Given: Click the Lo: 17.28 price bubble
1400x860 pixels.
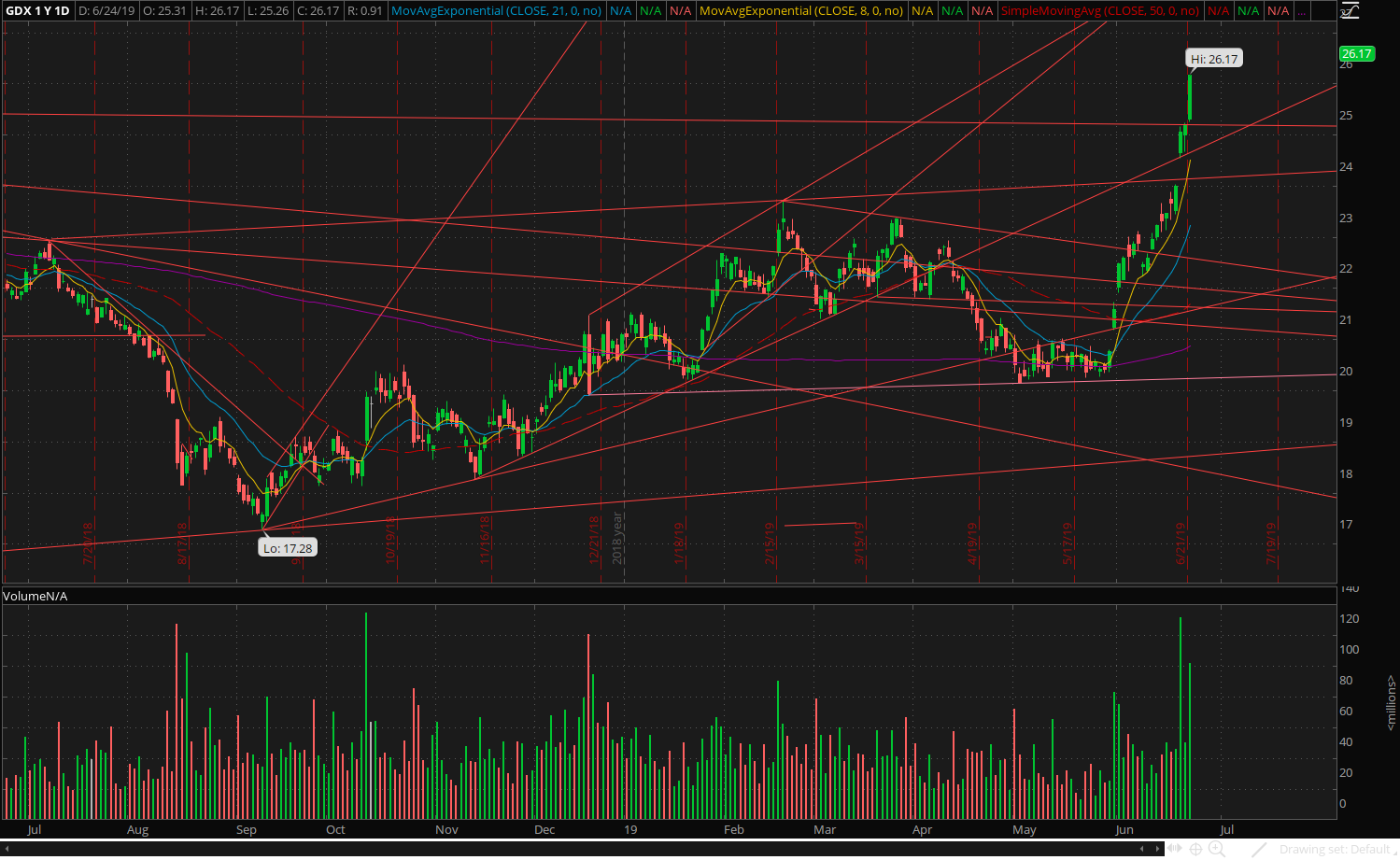Looking at the screenshot, I should 288,548.
